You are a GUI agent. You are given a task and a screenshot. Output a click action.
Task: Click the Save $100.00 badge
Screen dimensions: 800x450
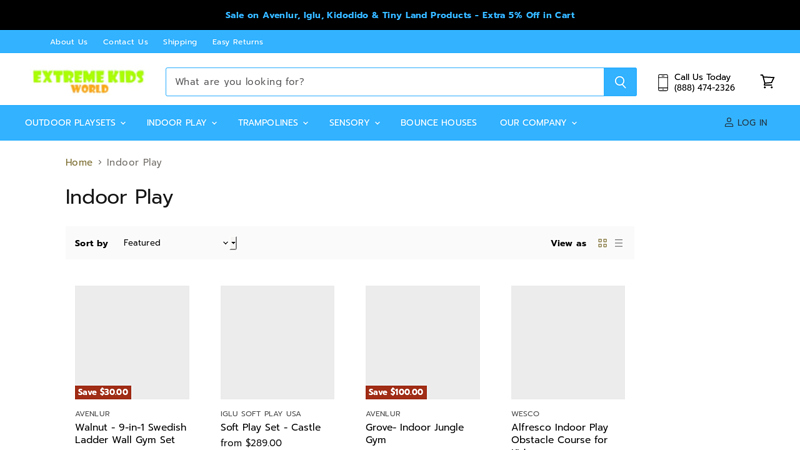[x=396, y=392]
